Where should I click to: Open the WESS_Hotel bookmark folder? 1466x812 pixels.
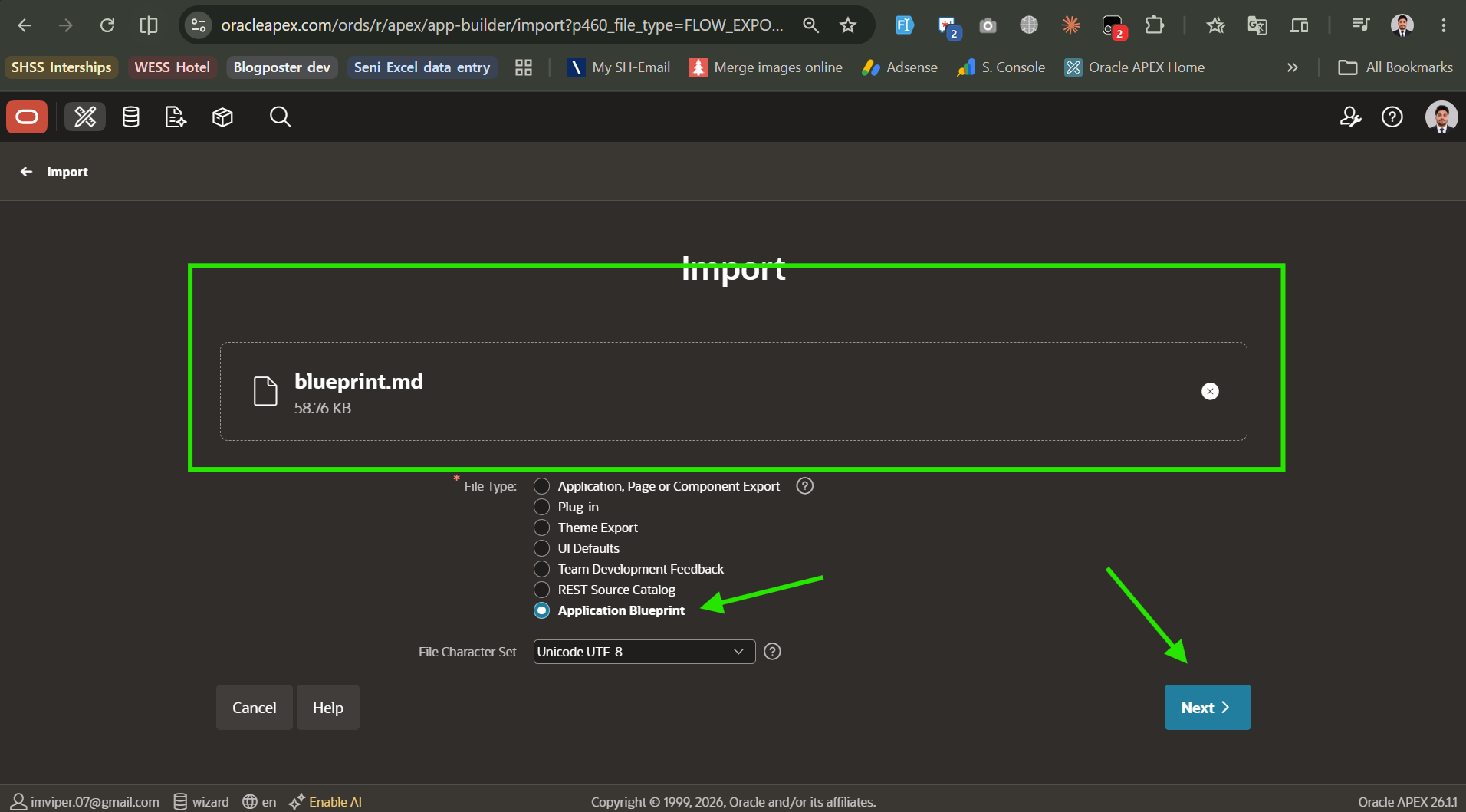172,67
